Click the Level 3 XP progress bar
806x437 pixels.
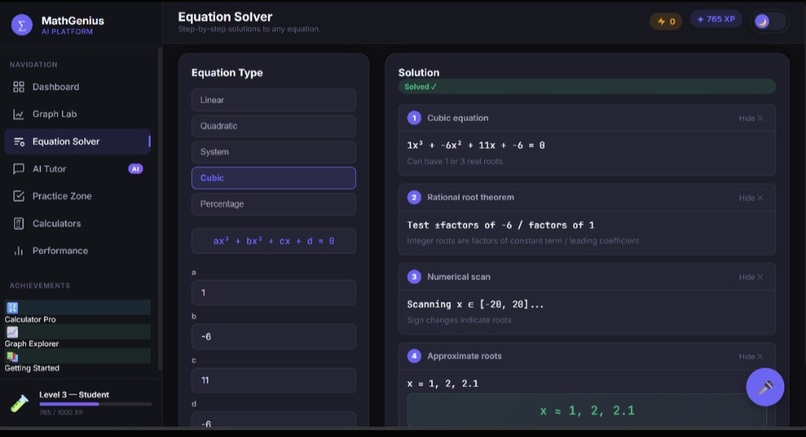[x=96, y=404]
